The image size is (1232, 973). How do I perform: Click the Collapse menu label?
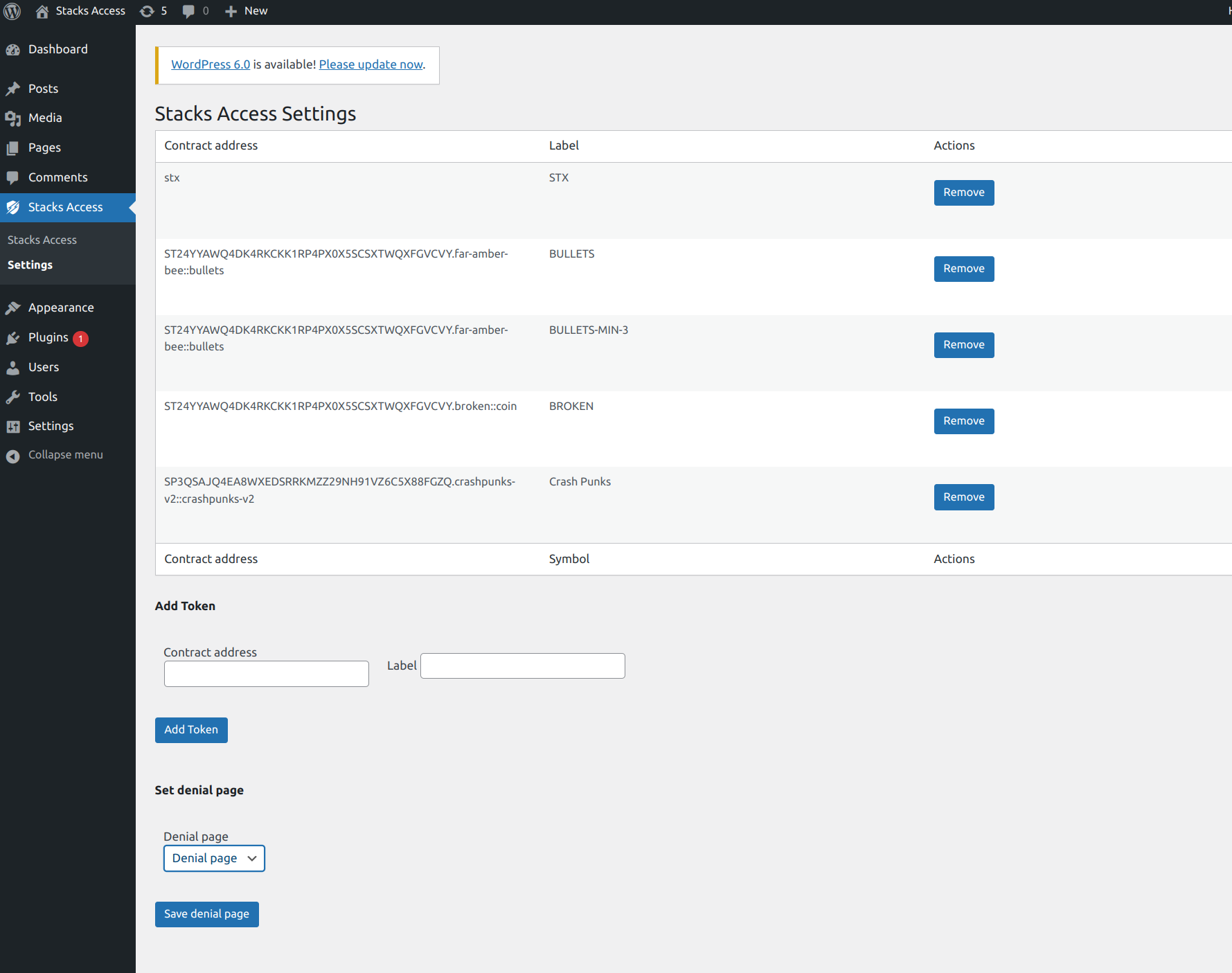pos(66,455)
